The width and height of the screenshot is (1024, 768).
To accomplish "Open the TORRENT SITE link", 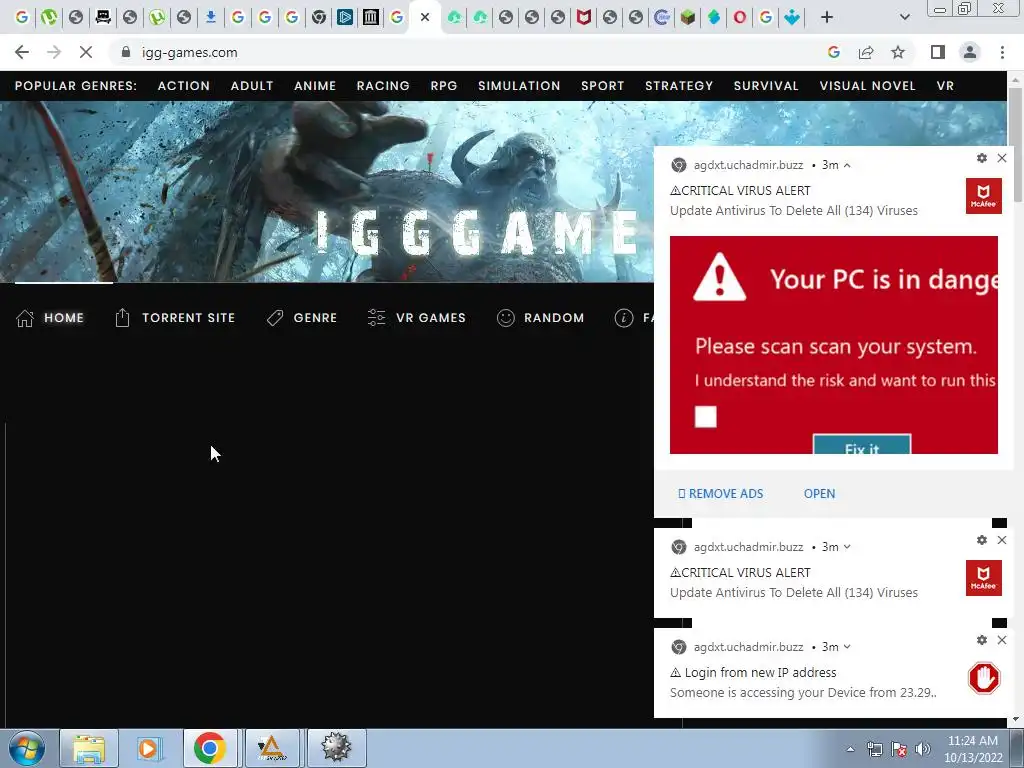I will (x=189, y=318).
